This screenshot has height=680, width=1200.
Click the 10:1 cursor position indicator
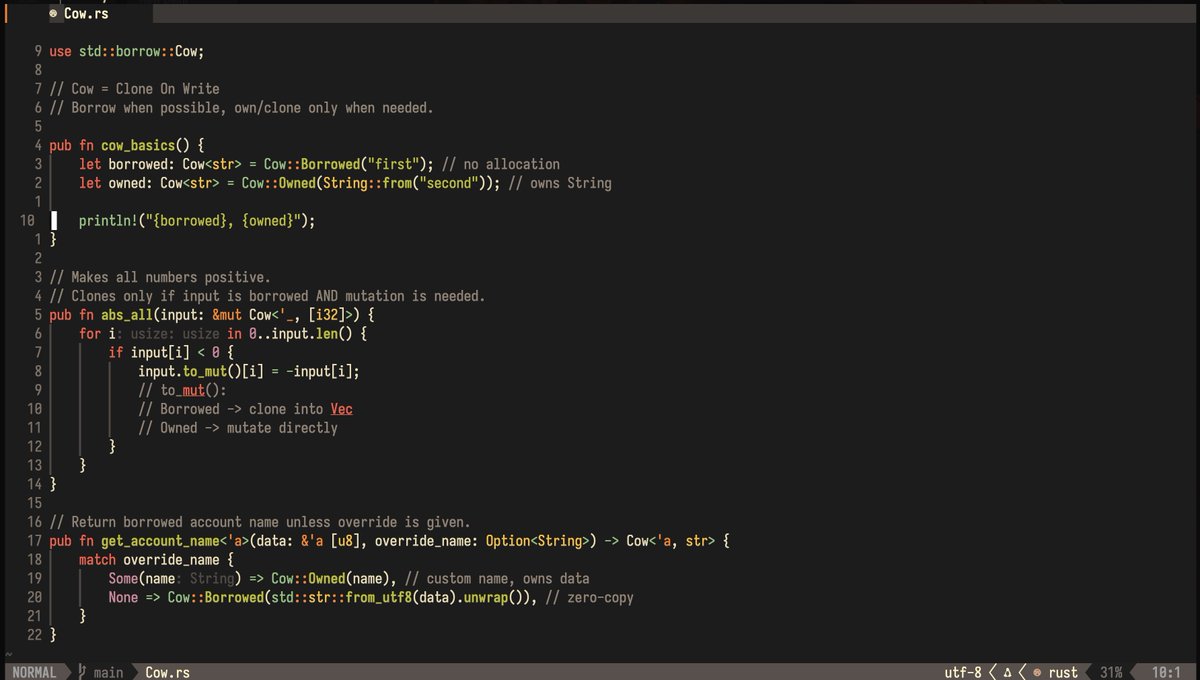click(1166, 672)
